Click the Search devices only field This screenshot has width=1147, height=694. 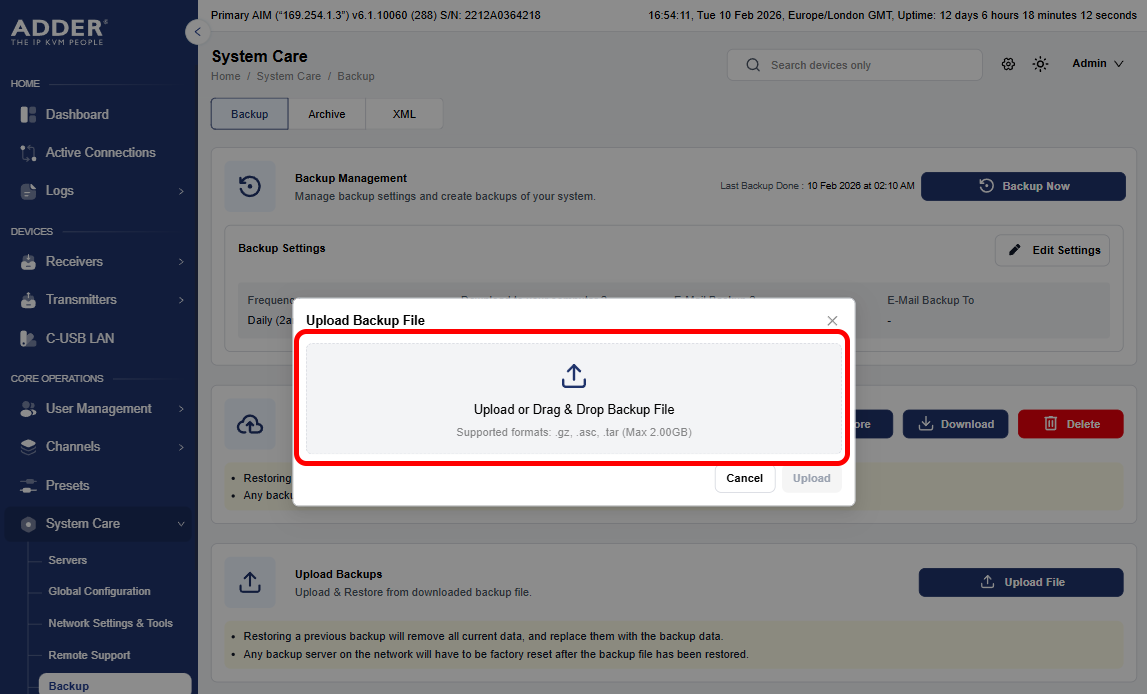[x=854, y=65]
